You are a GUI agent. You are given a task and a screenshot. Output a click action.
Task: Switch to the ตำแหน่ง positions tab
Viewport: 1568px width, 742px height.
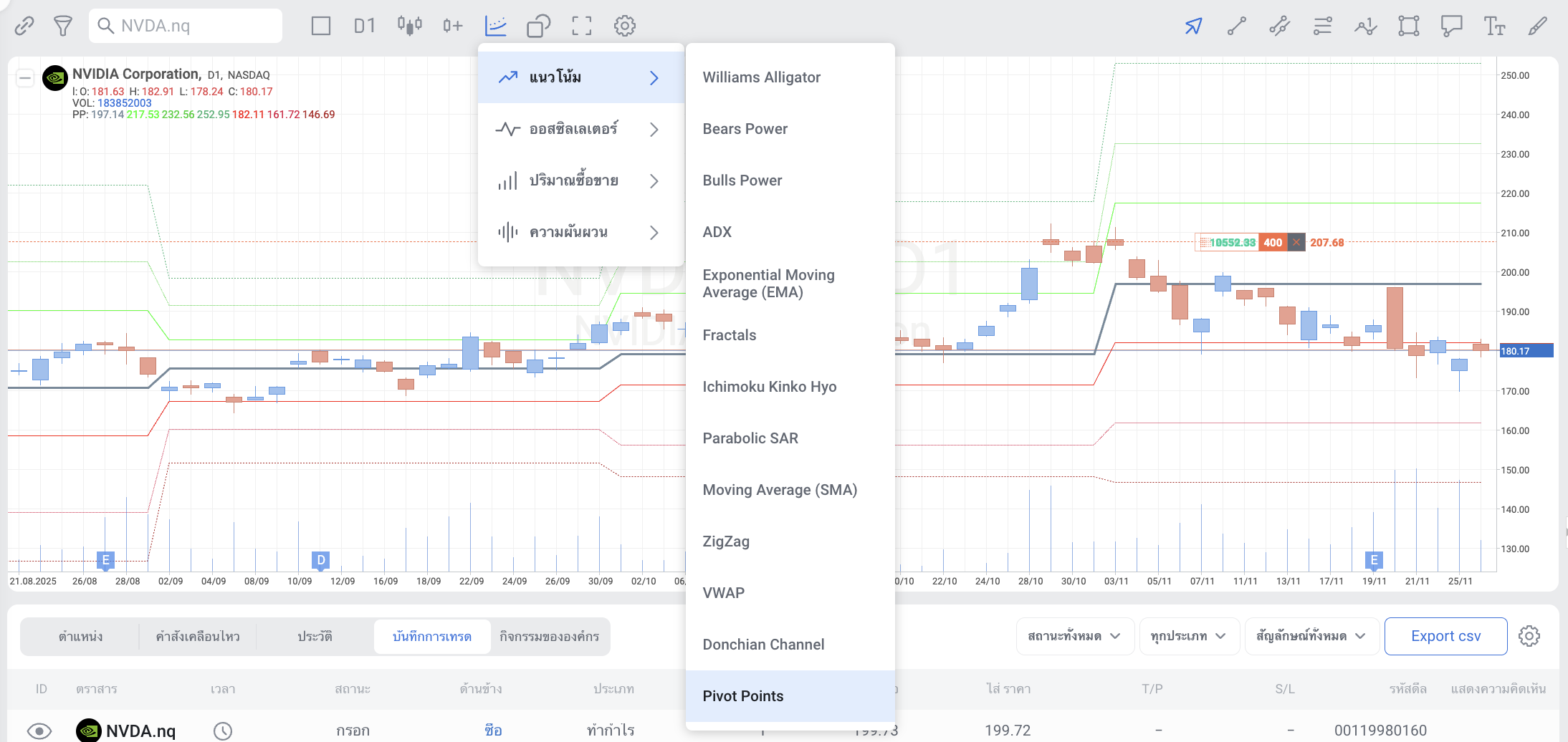(x=80, y=636)
